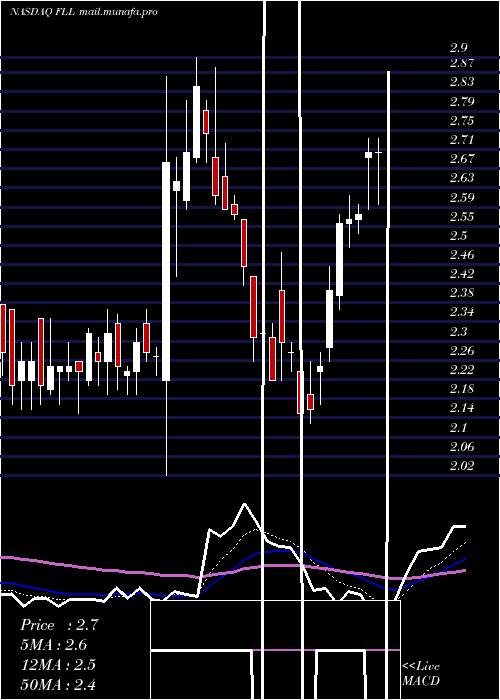Select the 2.5 price axis label
500x700 pixels.
(458, 236)
